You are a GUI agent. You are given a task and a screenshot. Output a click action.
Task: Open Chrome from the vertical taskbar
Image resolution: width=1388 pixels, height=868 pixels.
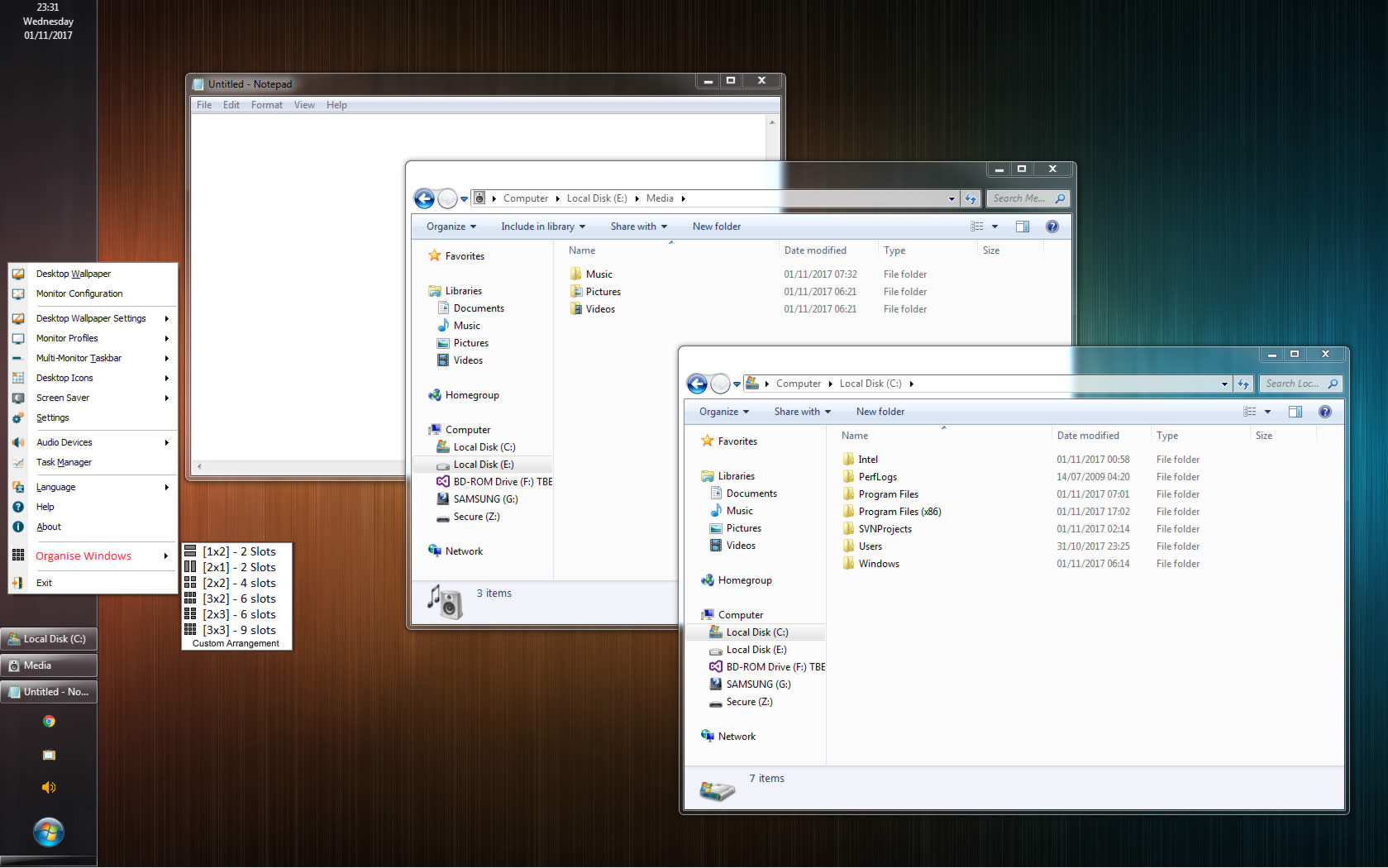click(x=49, y=722)
